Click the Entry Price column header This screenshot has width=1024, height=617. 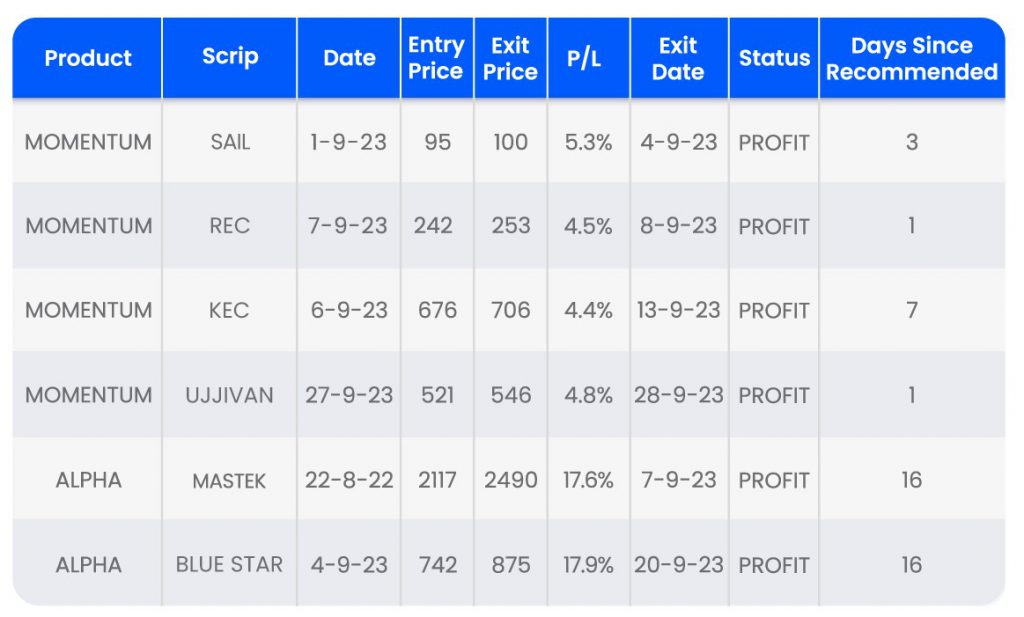pyautogui.click(x=436, y=58)
